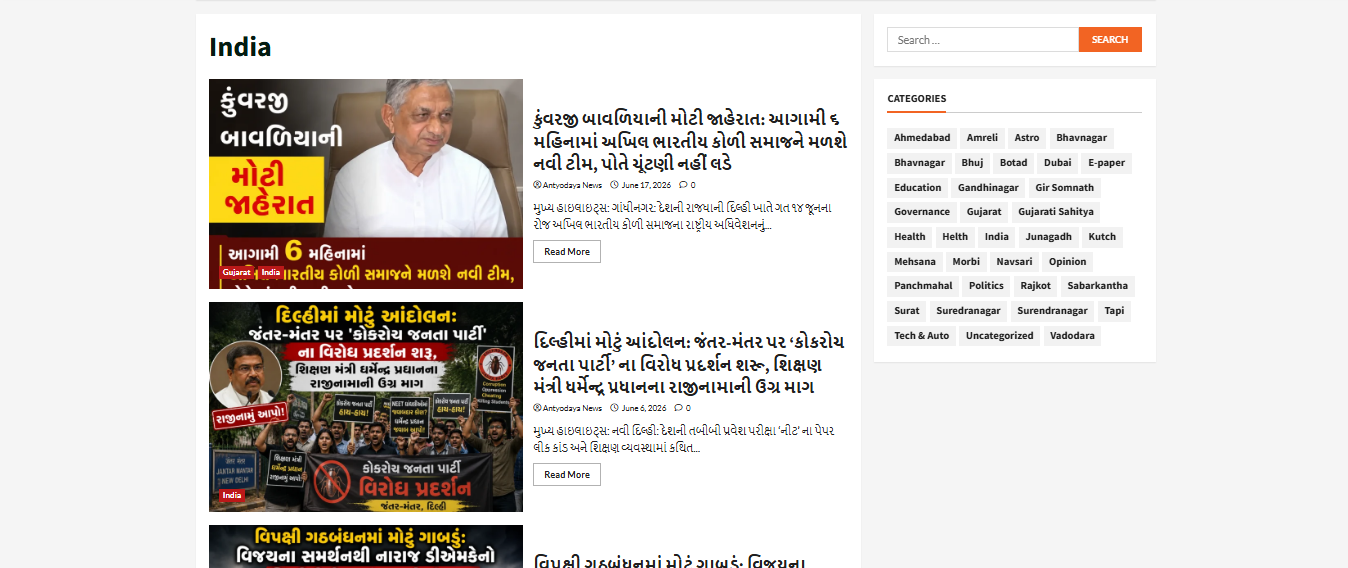The height and width of the screenshot is (568, 1348).
Task: Click Read More under Kunvarji Bavaliya article
Action: tap(567, 252)
